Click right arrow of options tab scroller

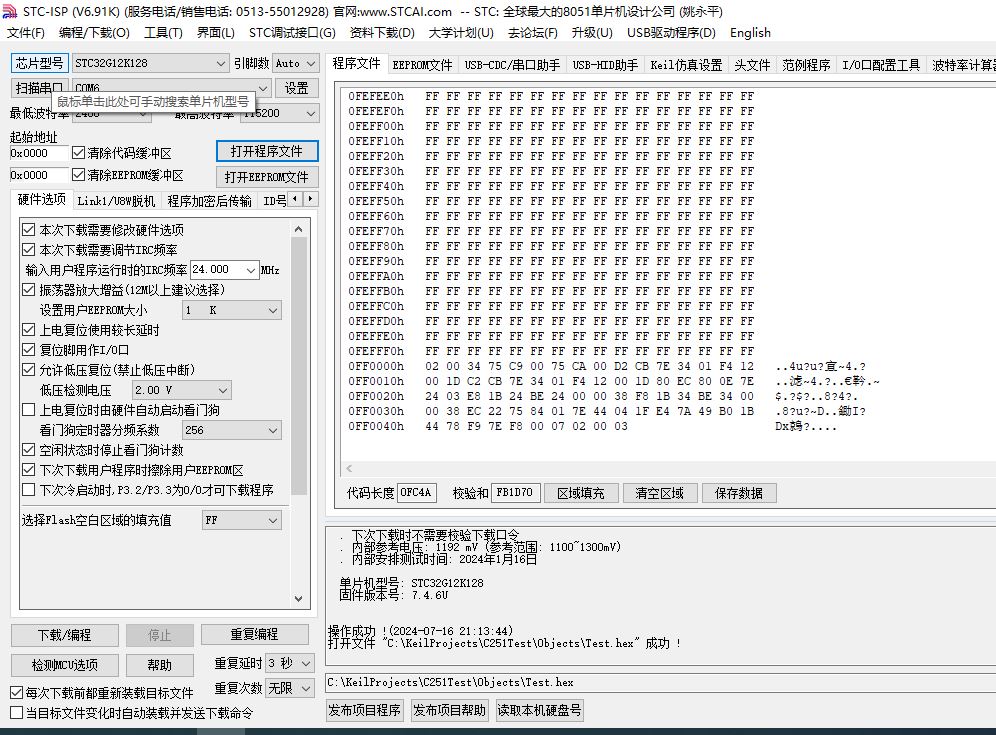point(310,199)
